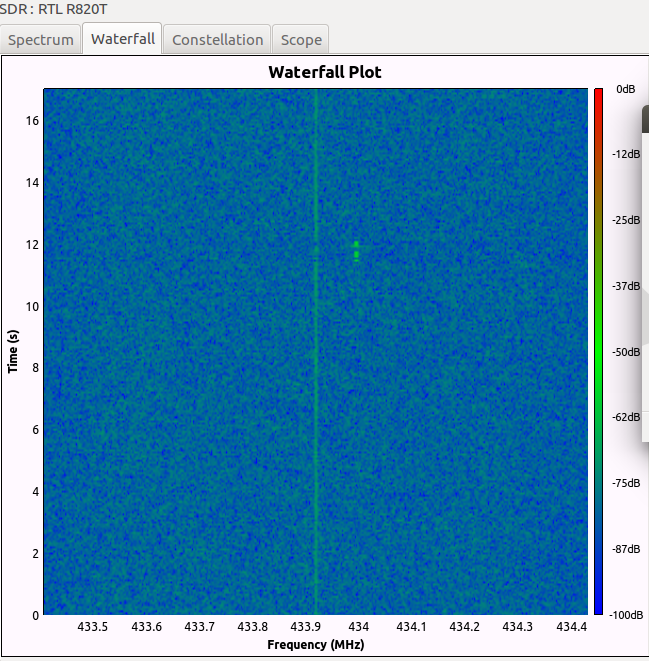649x661 pixels.
Task: Click the 'SDR : RTL R820T' label
Action: (54, 9)
